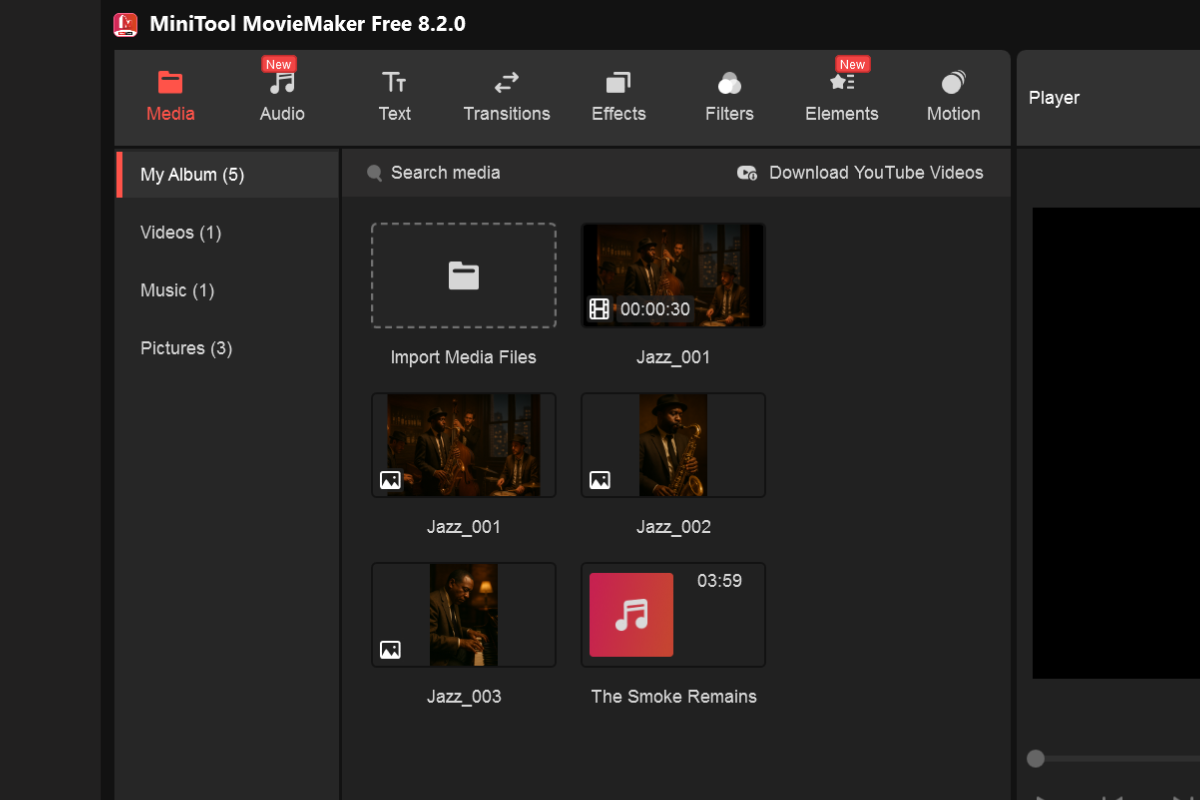Switch to the Audio tab
This screenshot has width=1200, height=800.
click(282, 97)
